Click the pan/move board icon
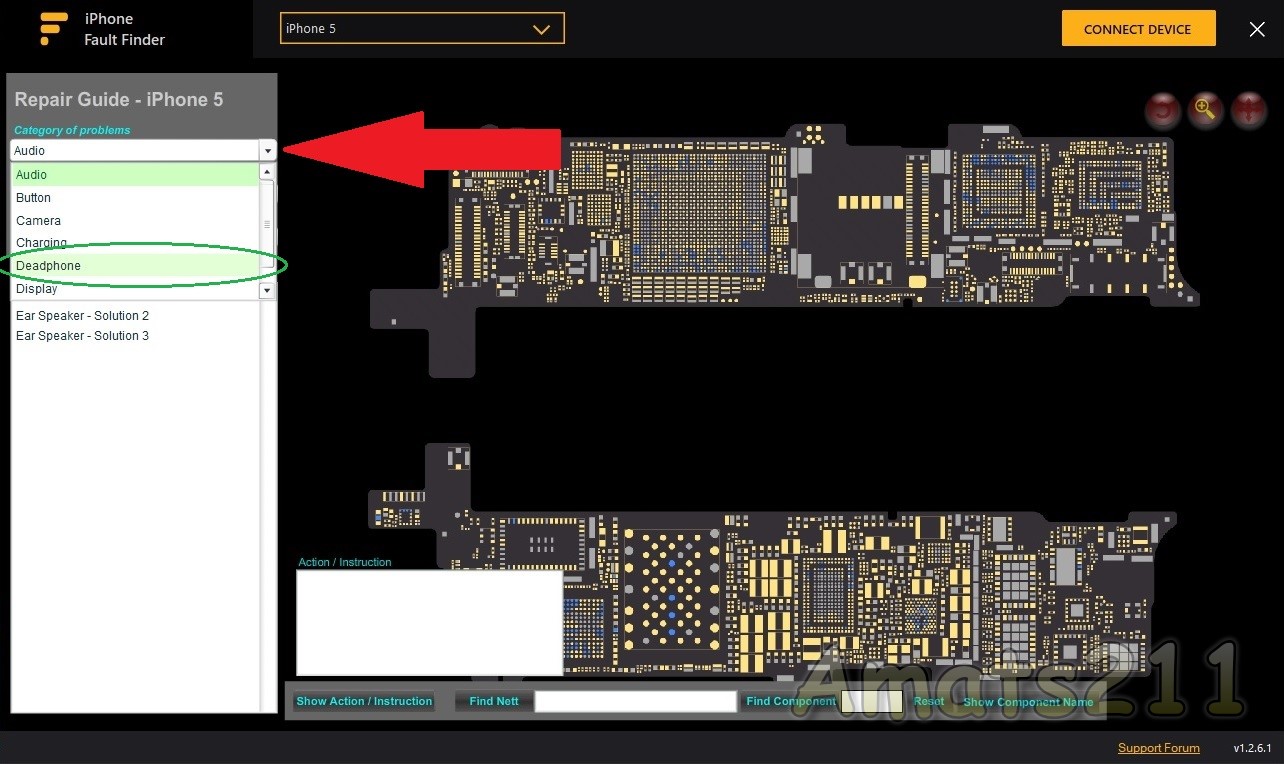The height and width of the screenshot is (764, 1284). [x=1248, y=111]
